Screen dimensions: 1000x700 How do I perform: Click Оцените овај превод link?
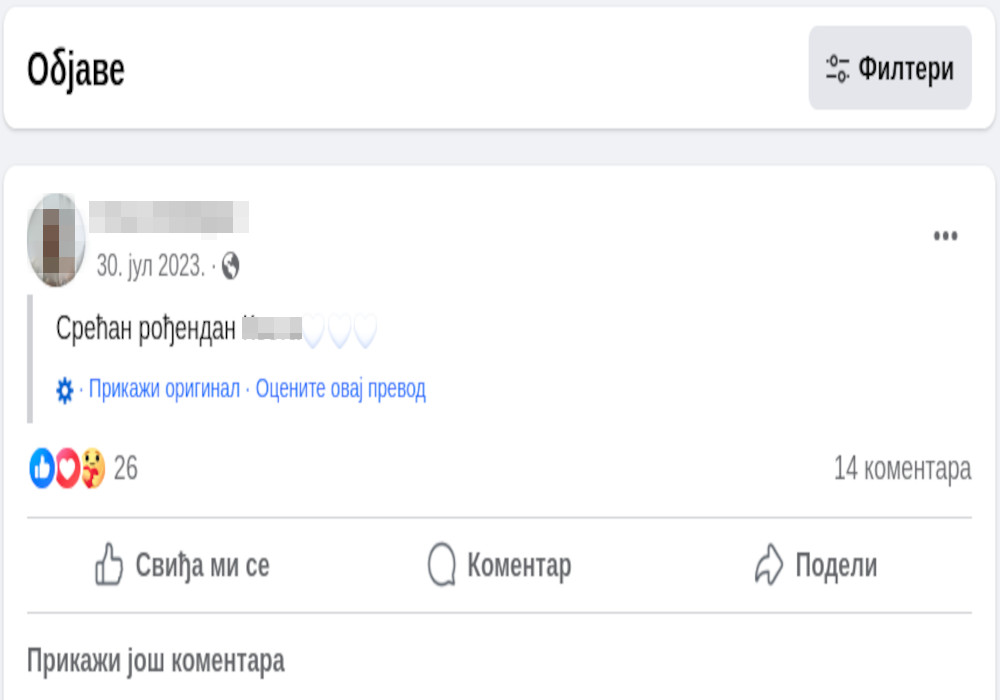coord(340,389)
